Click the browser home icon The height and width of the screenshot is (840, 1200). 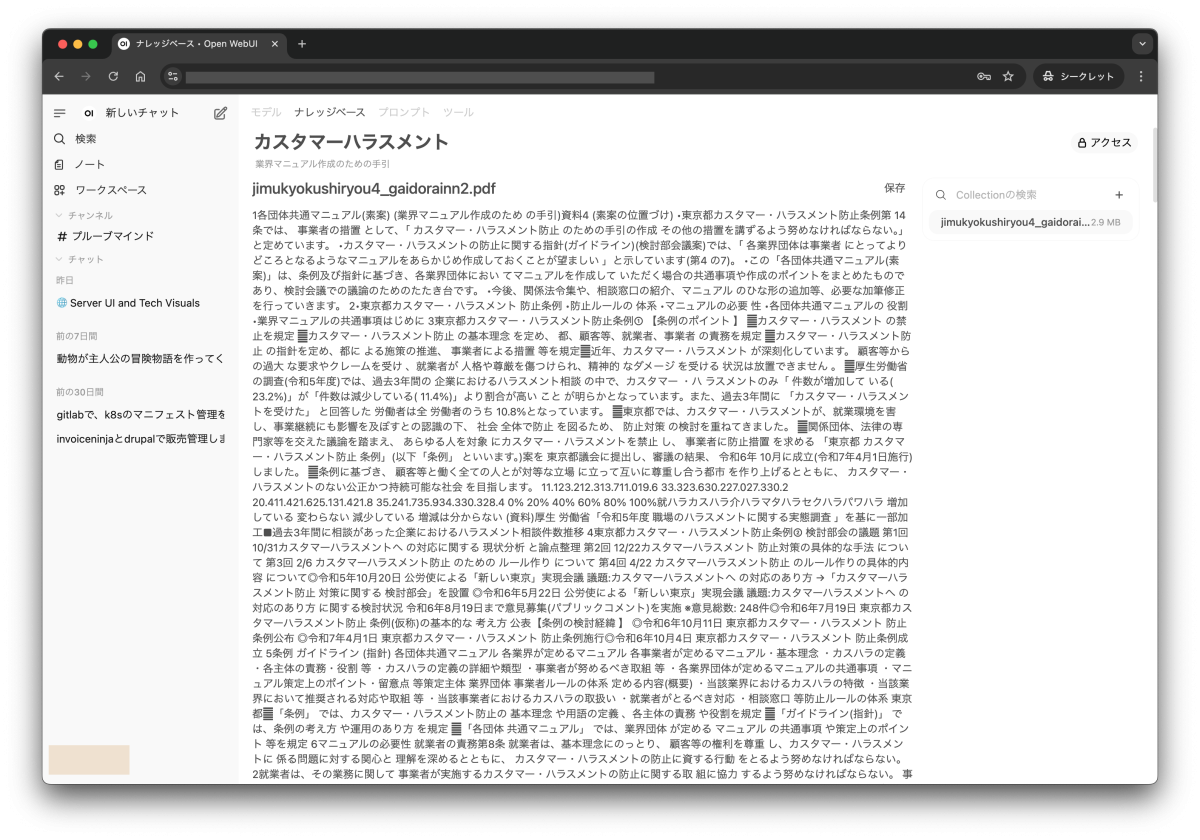click(140, 76)
